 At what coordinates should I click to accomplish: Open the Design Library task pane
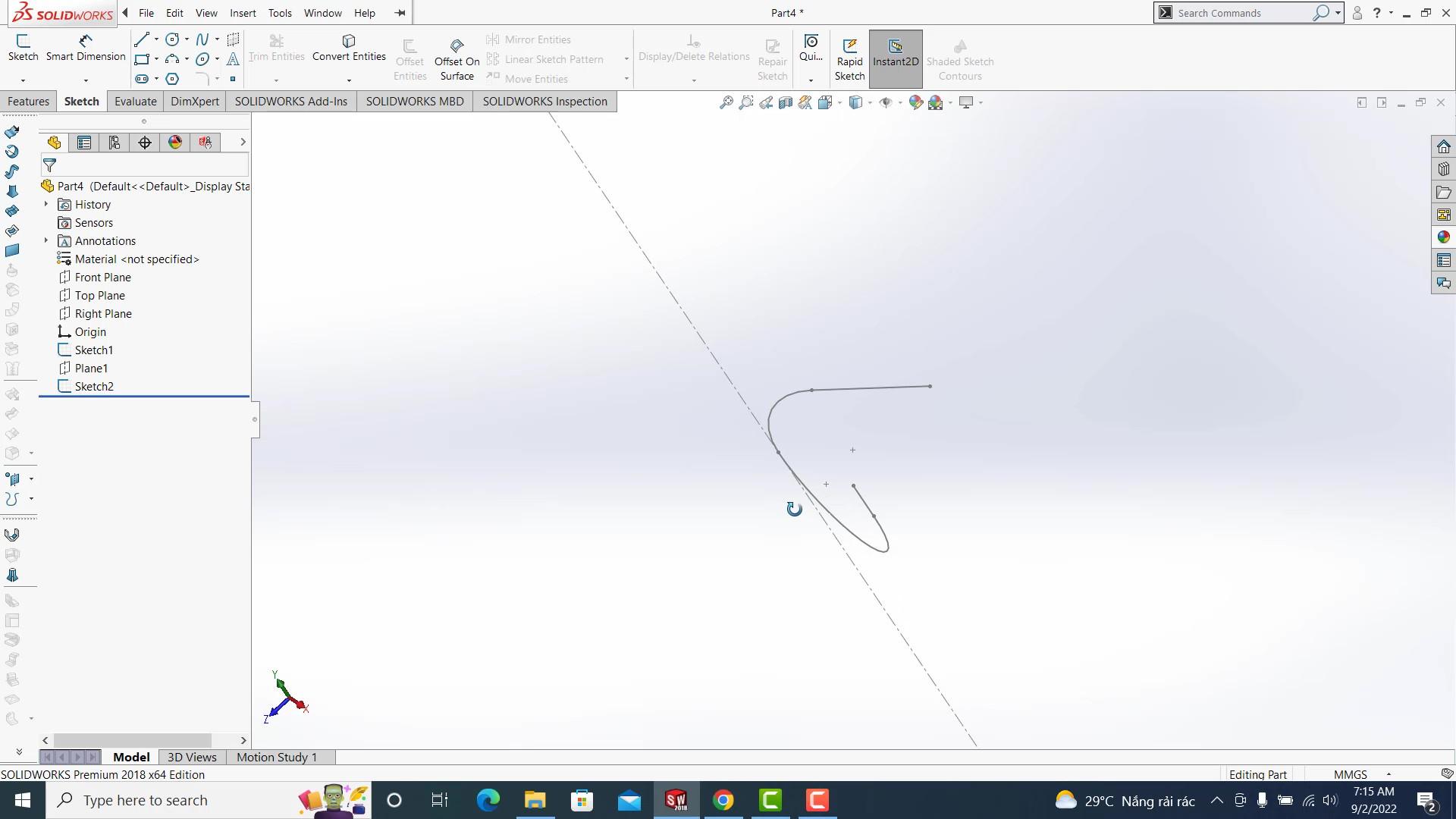(x=1444, y=169)
